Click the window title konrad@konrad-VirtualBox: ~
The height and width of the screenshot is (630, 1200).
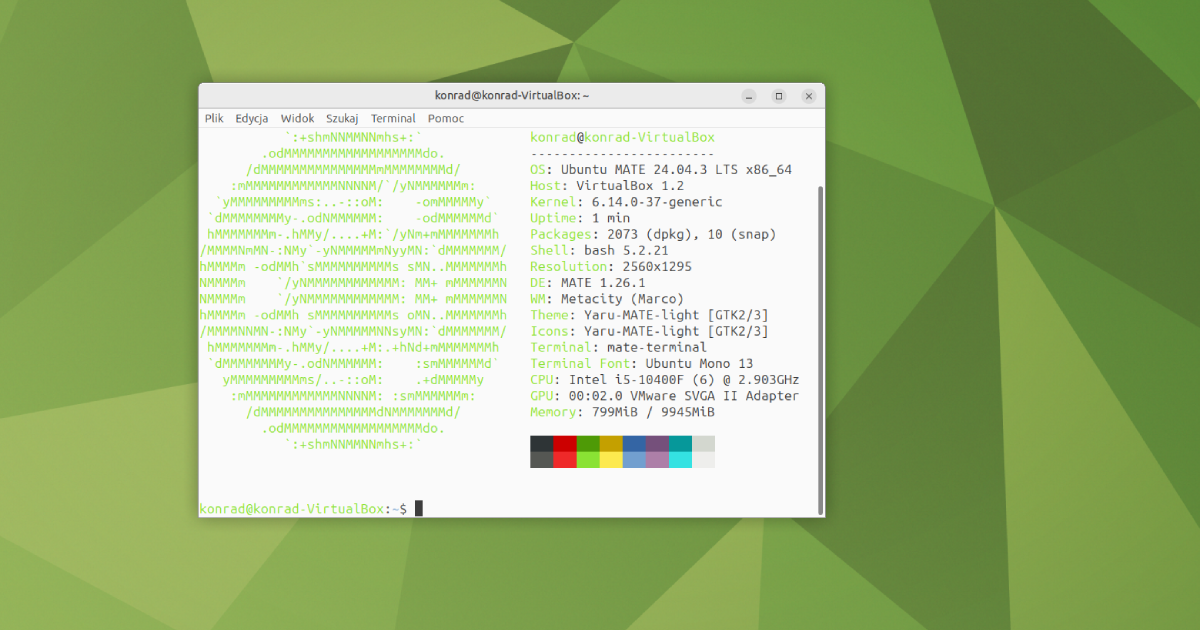coord(512,96)
